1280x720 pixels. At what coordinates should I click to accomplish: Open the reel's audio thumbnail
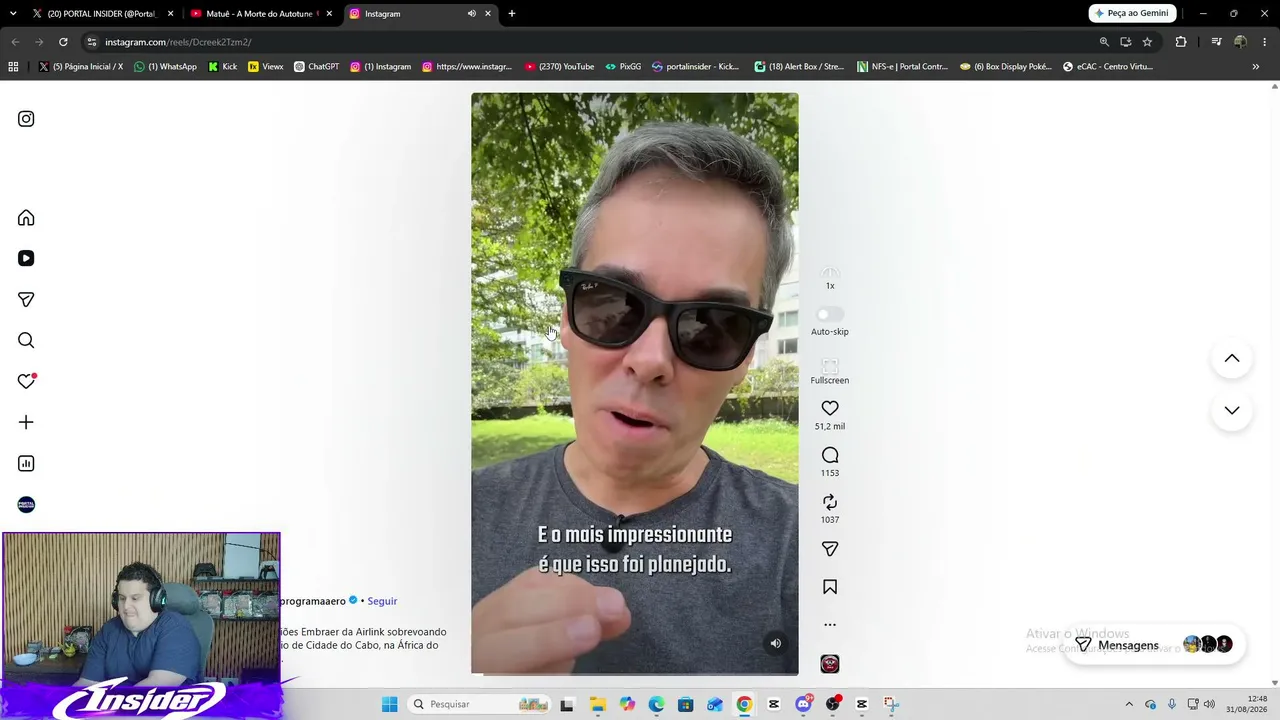click(830, 664)
